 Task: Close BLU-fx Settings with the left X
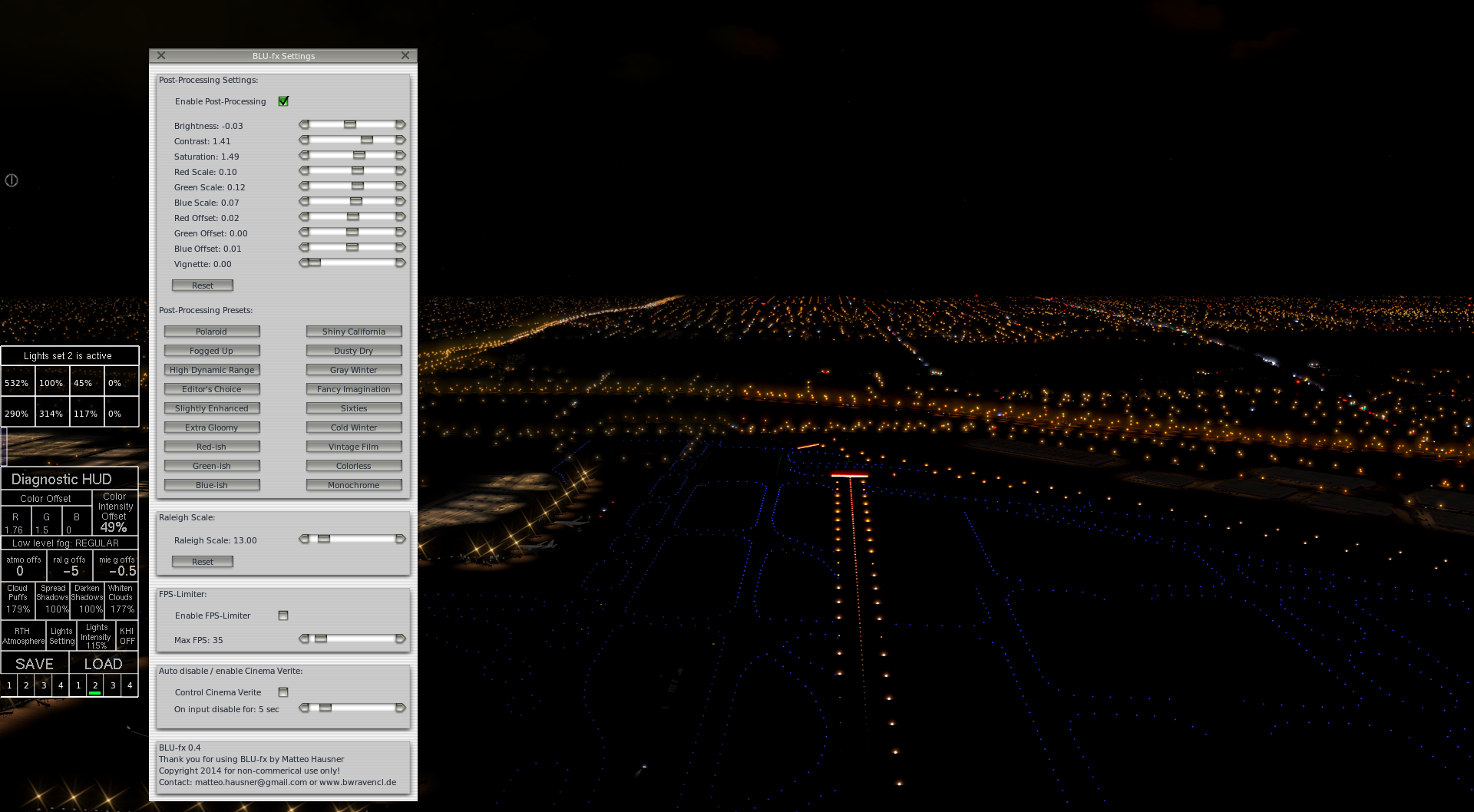[x=161, y=55]
